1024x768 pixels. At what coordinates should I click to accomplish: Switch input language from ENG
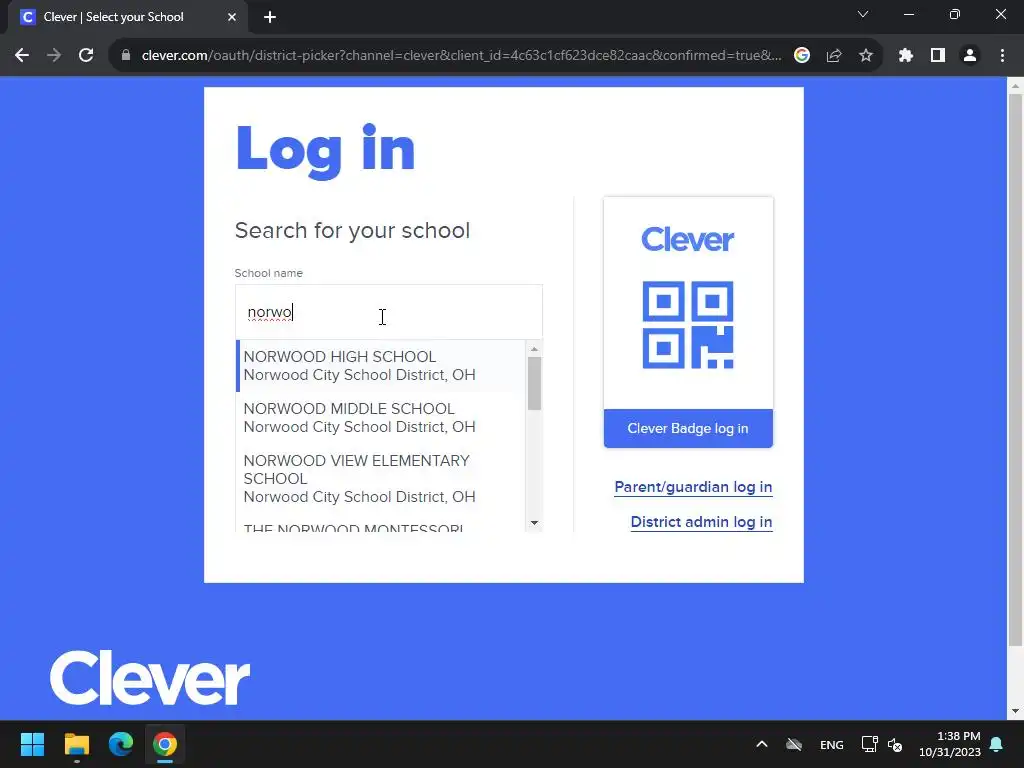pyautogui.click(x=831, y=744)
